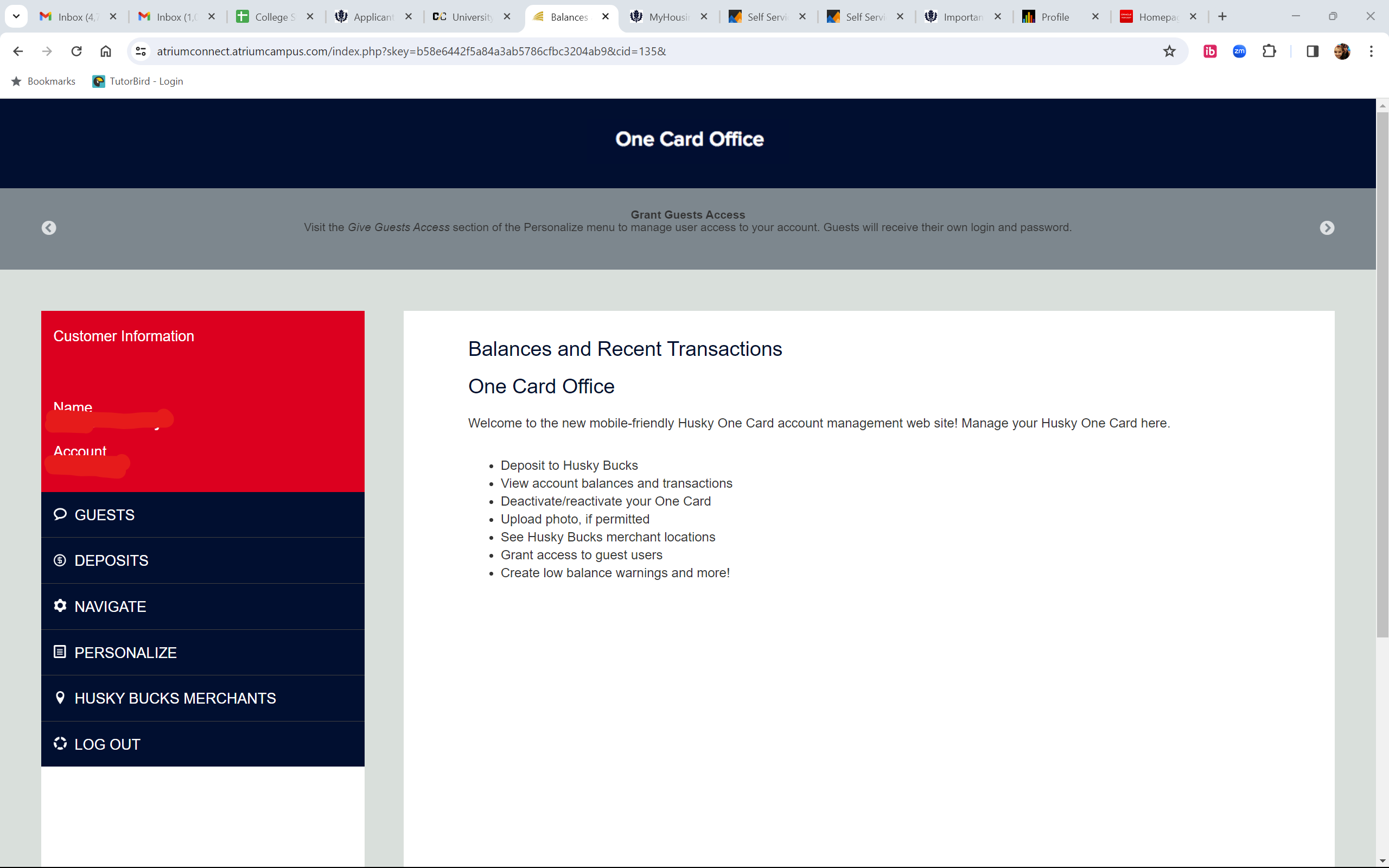Switch to the MyHousing tab
This screenshot has height=868, width=1389.
(x=667, y=17)
